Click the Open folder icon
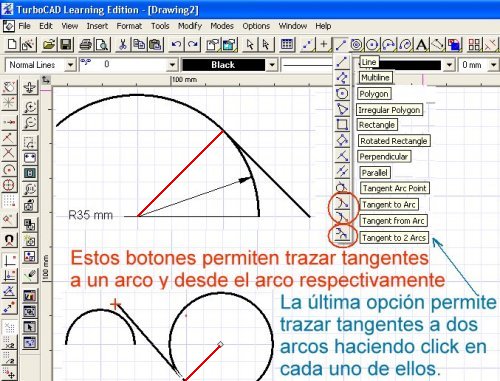500x381 pixels. tap(49, 45)
